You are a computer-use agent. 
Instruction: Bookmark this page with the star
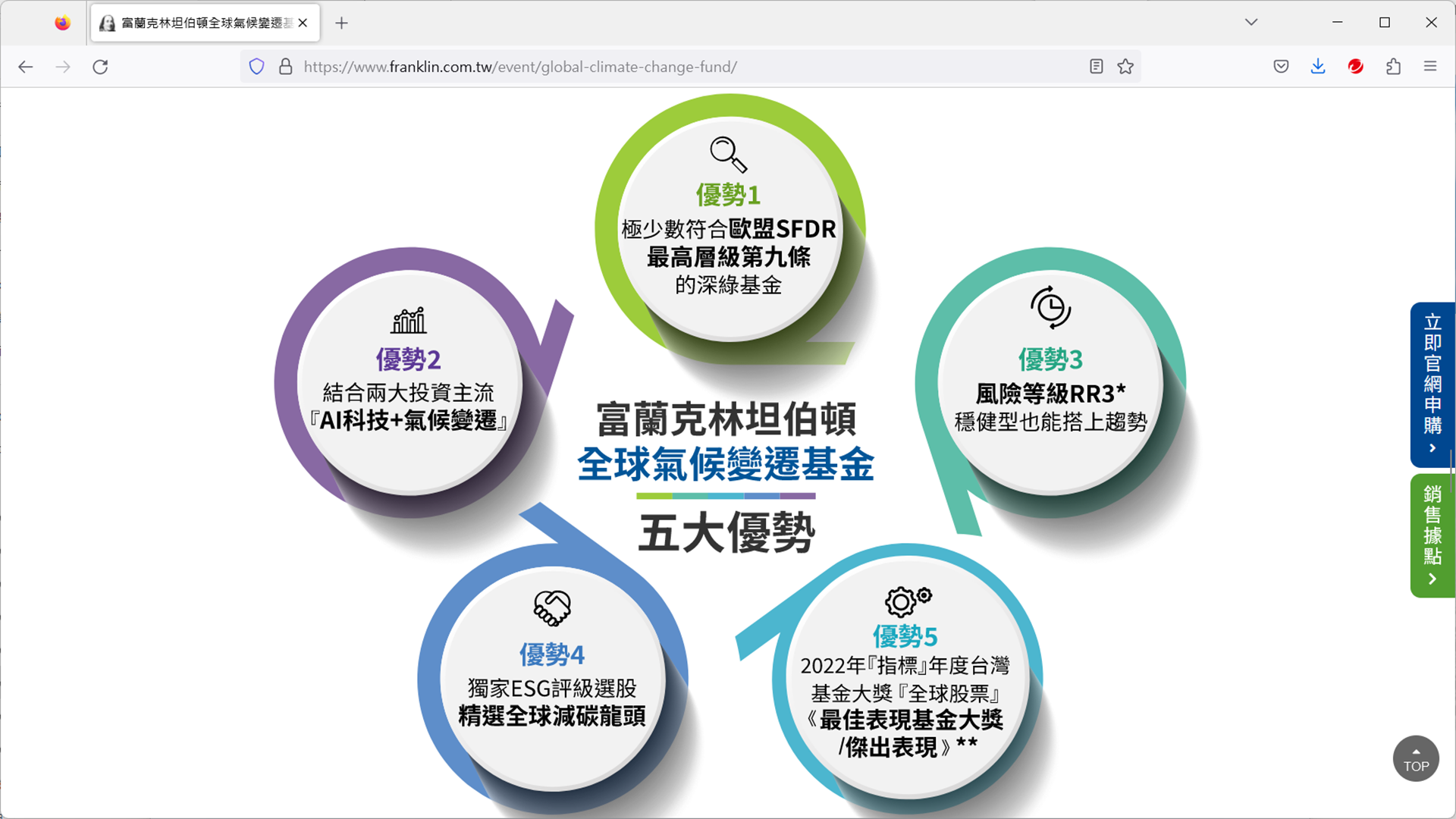point(1125,67)
